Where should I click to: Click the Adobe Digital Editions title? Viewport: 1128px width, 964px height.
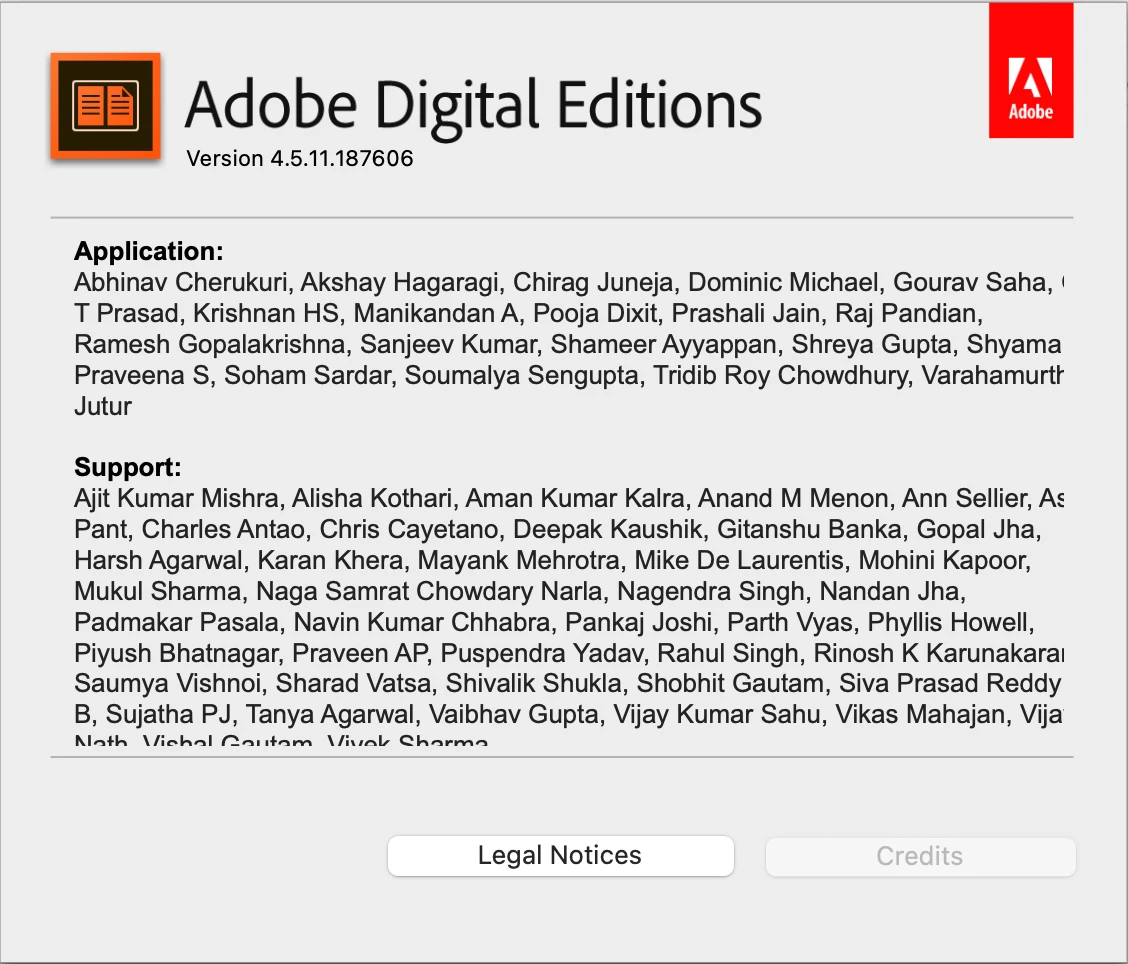tap(473, 106)
